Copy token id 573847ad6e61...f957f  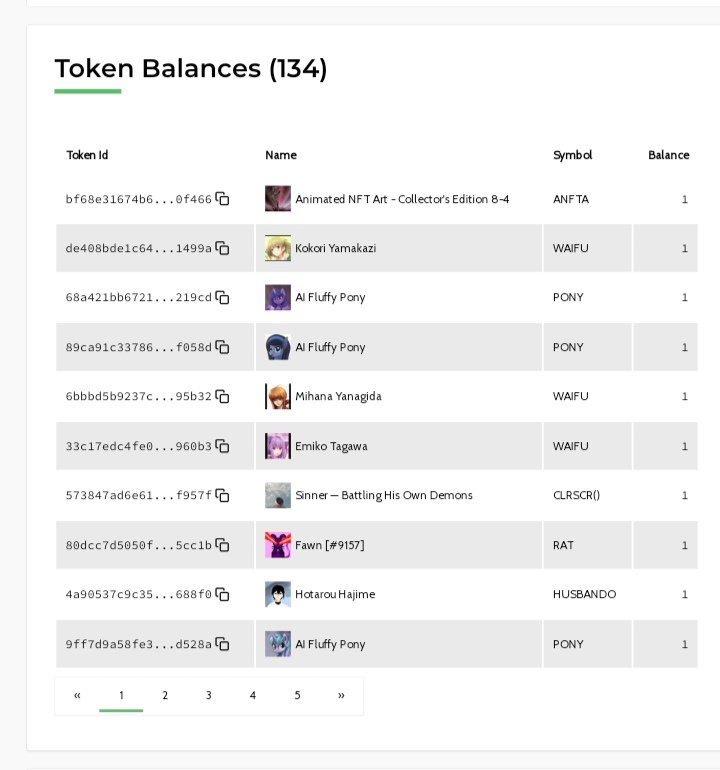coord(222,495)
